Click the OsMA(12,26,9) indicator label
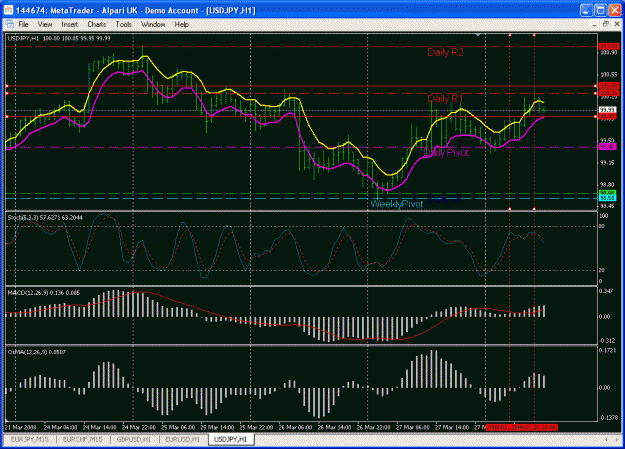The width and height of the screenshot is (625, 449). coord(37,352)
